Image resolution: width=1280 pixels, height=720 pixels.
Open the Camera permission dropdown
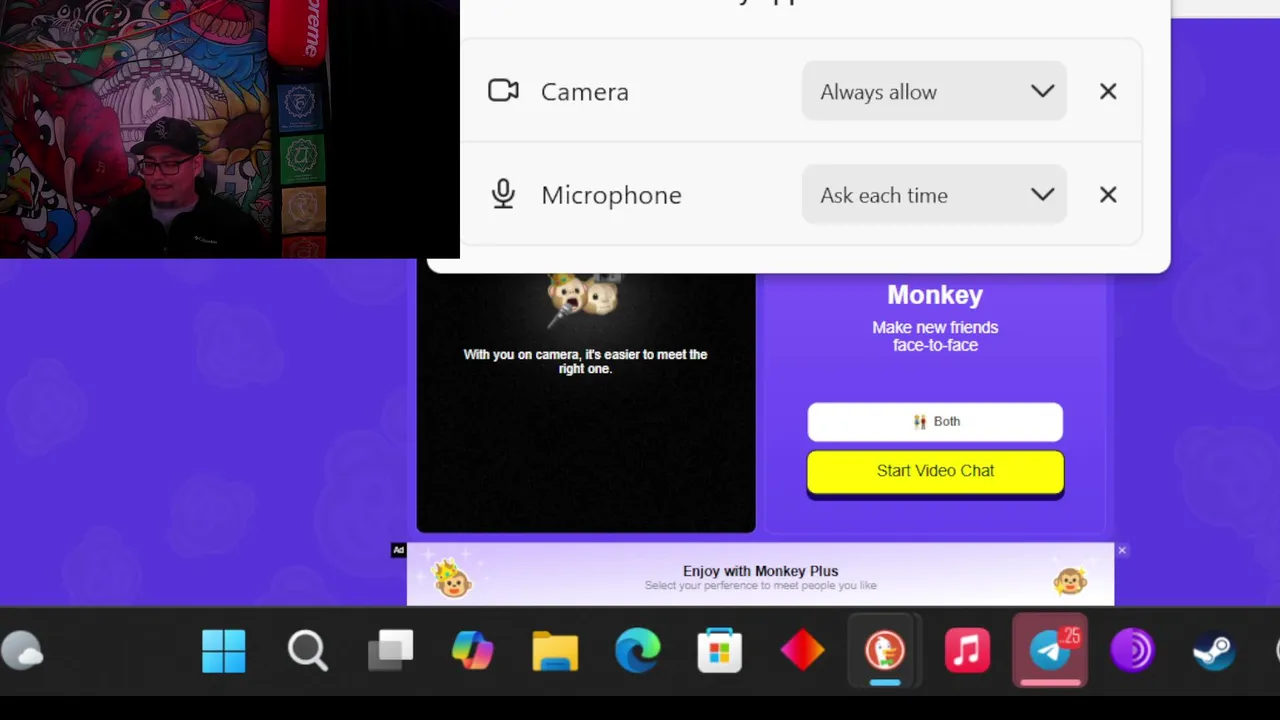[x=934, y=91]
